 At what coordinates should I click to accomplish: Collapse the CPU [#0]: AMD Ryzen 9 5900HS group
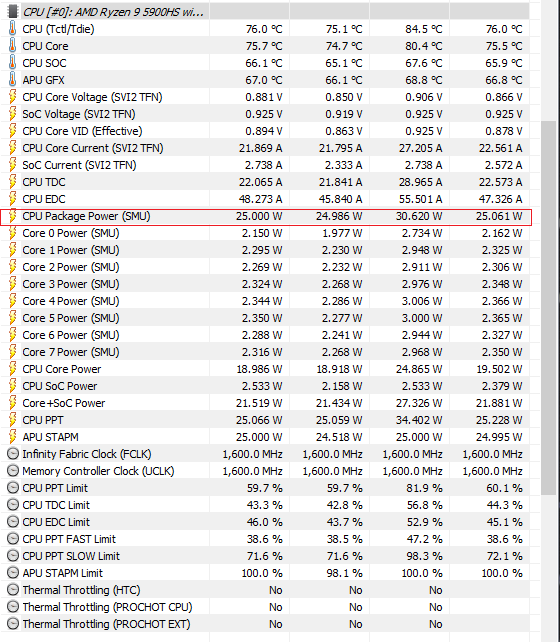click(x=13, y=11)
